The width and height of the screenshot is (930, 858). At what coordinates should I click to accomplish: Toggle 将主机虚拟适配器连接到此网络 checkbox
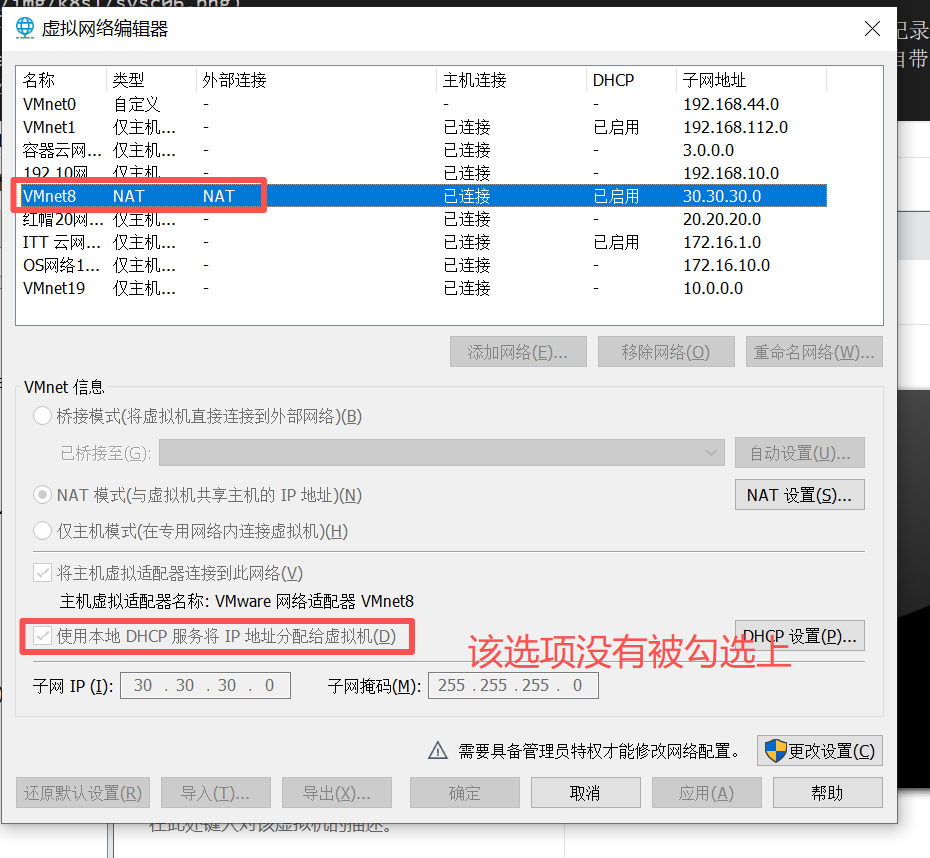click(x=42, y=573)
